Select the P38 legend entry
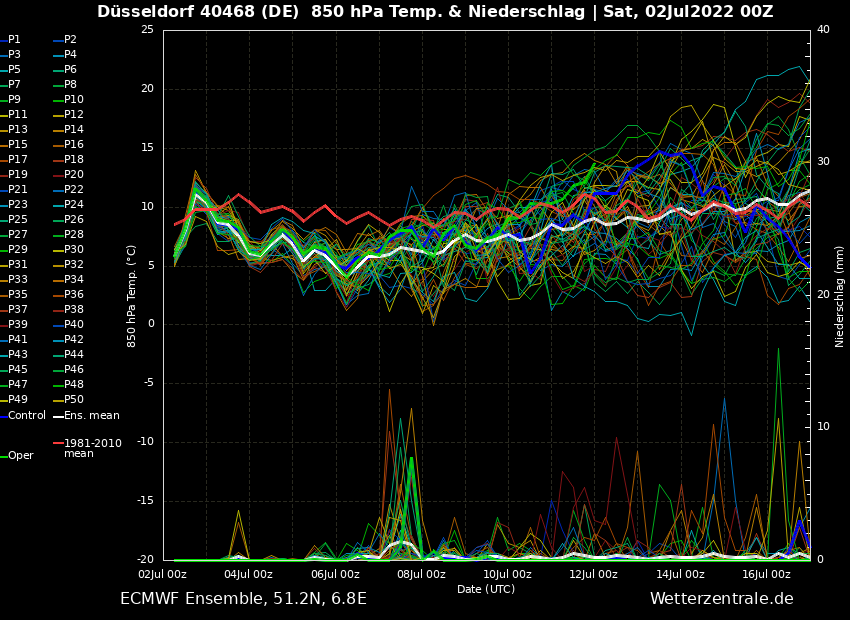Screen dimensions: 850x620 point(74,310)
